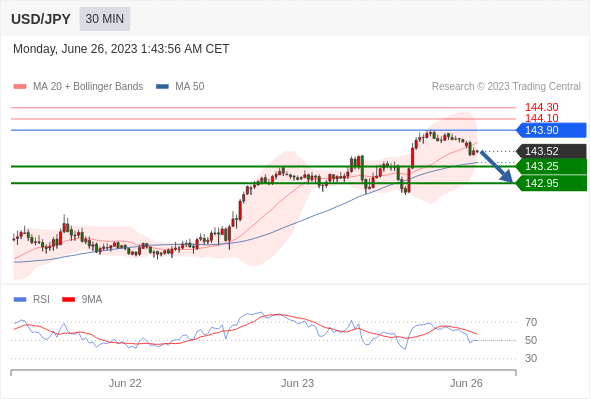Toggle the MA 50 legend label

click(x=190, y=87)
